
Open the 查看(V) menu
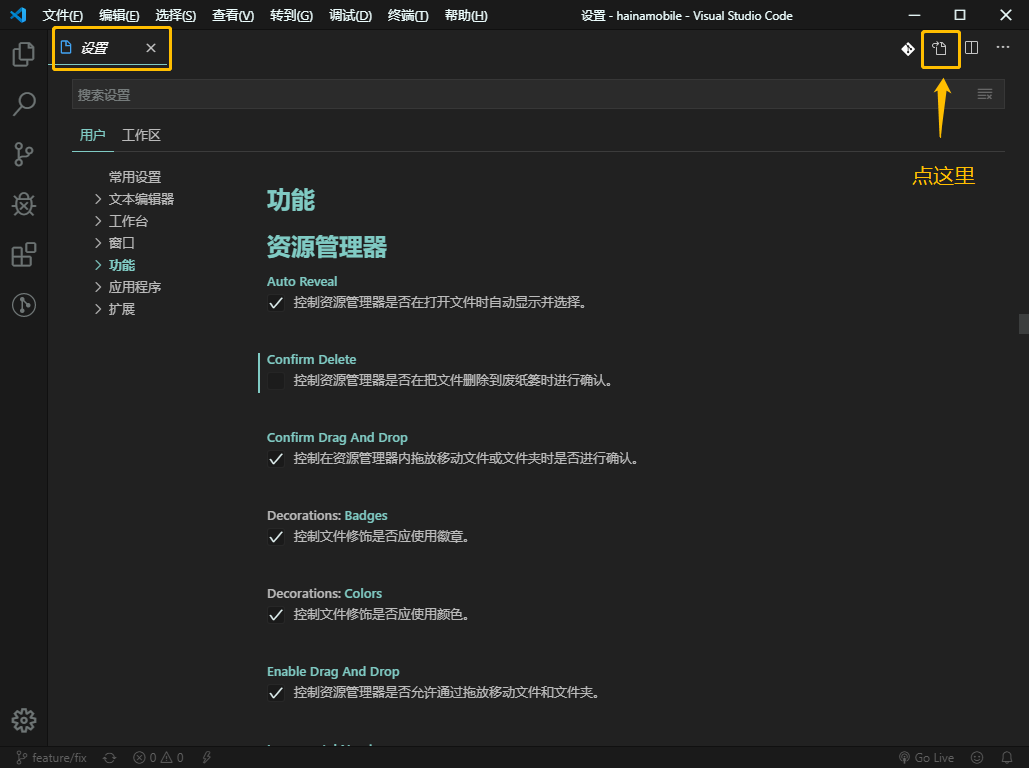(233, 15)
